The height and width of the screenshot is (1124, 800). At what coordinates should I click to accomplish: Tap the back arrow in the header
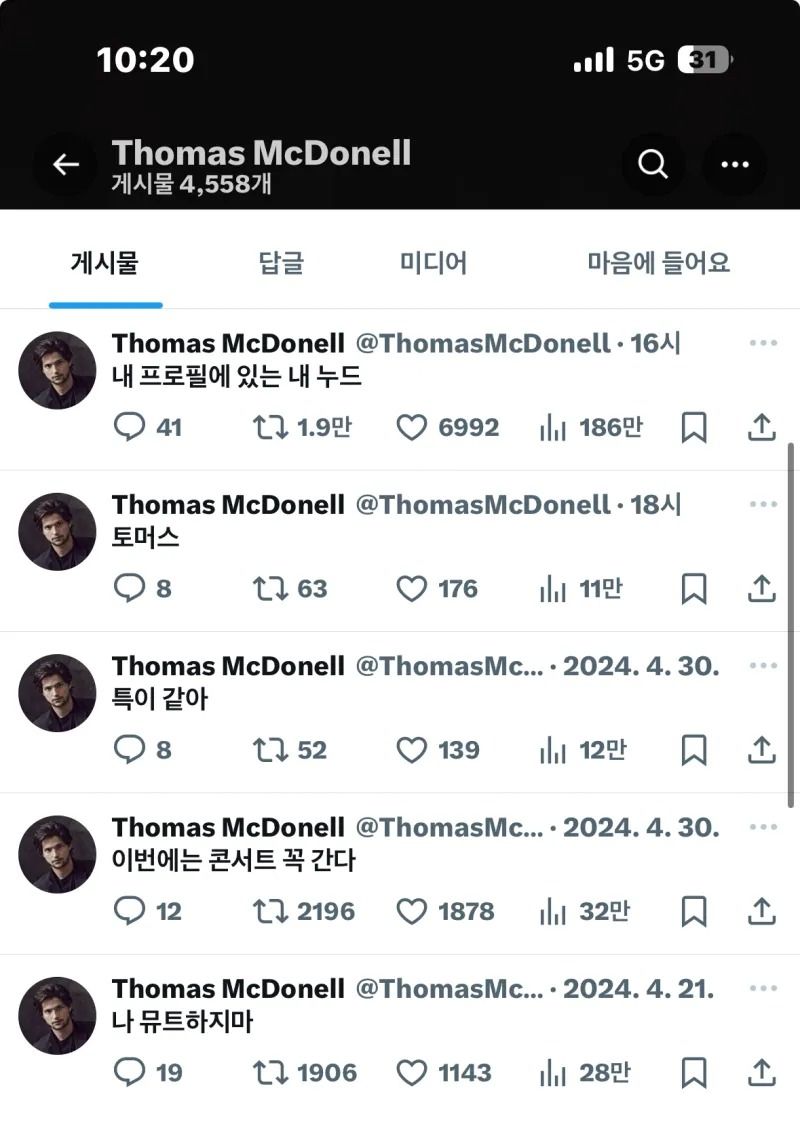[66, 165]
